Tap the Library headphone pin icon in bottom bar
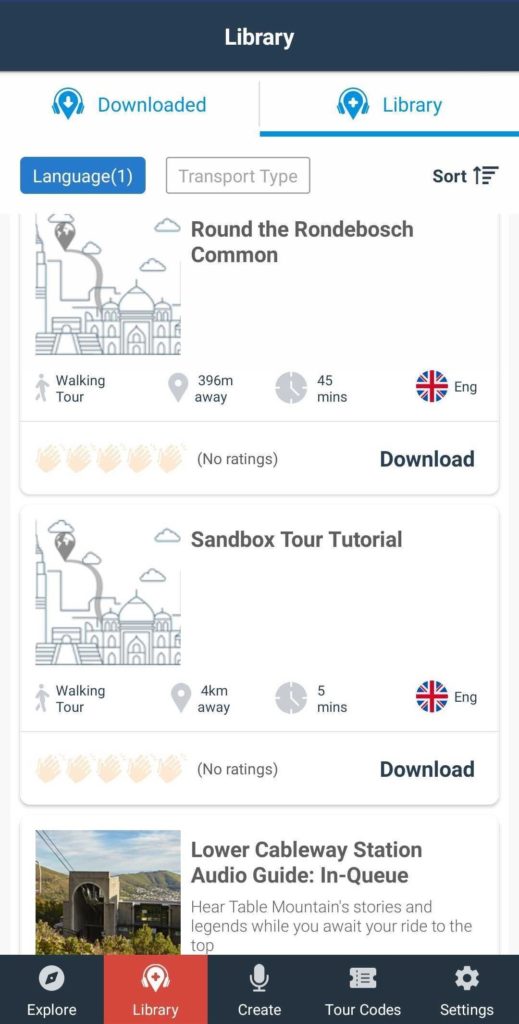 click(x=155, y=978)
